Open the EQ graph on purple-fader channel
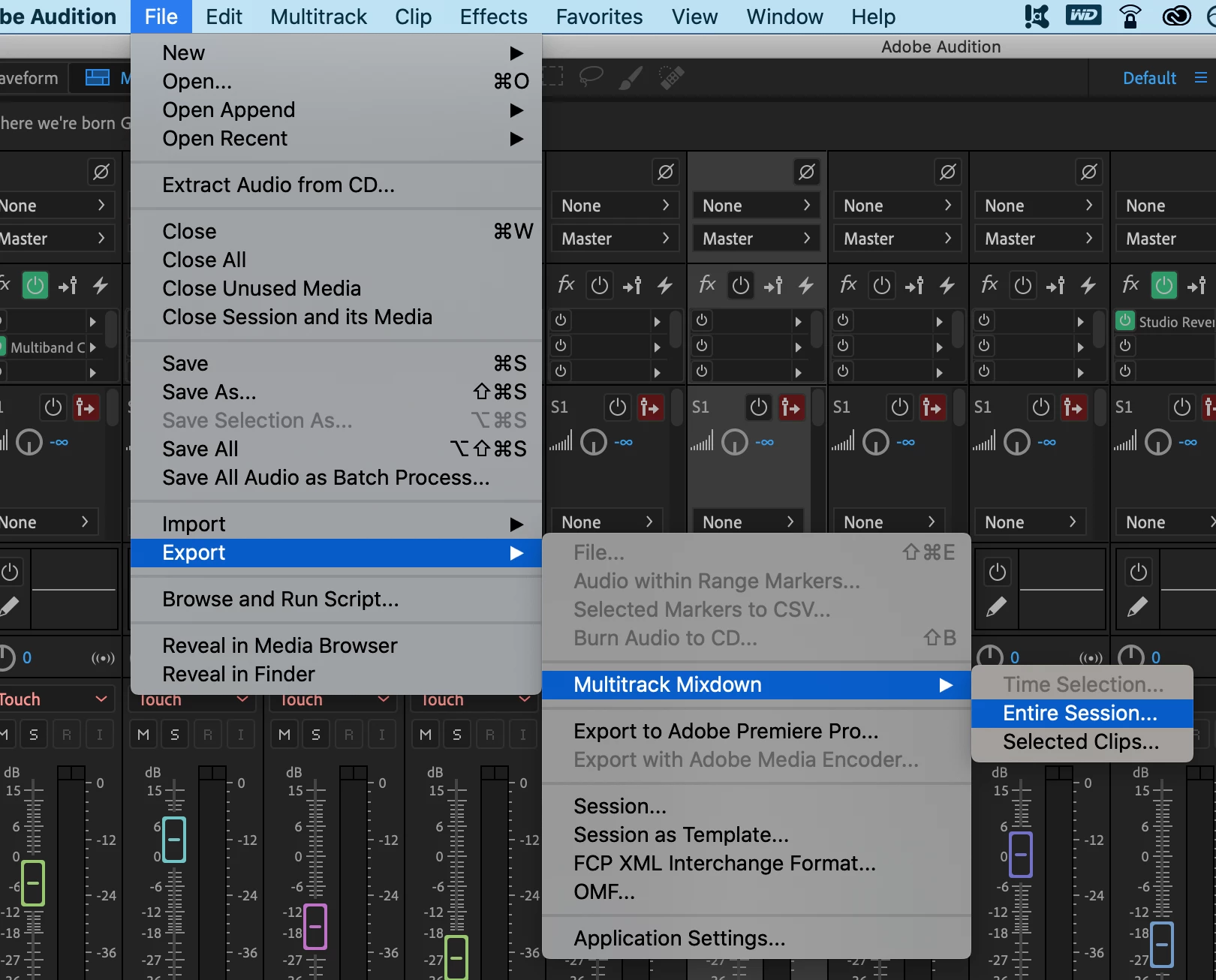The width and height of the screenshot is (1216, 980). click(1061, 589)
